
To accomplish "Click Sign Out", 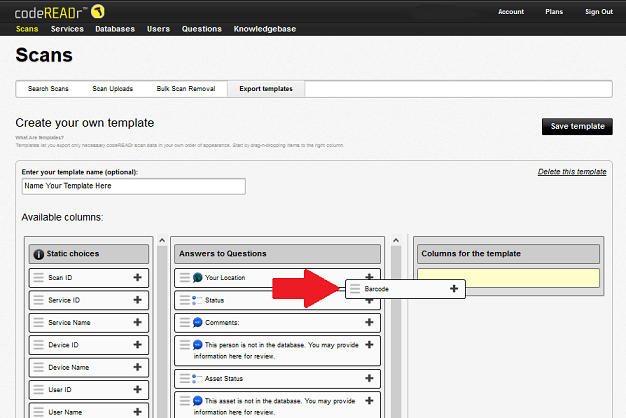I will click(x=599, y=12).
